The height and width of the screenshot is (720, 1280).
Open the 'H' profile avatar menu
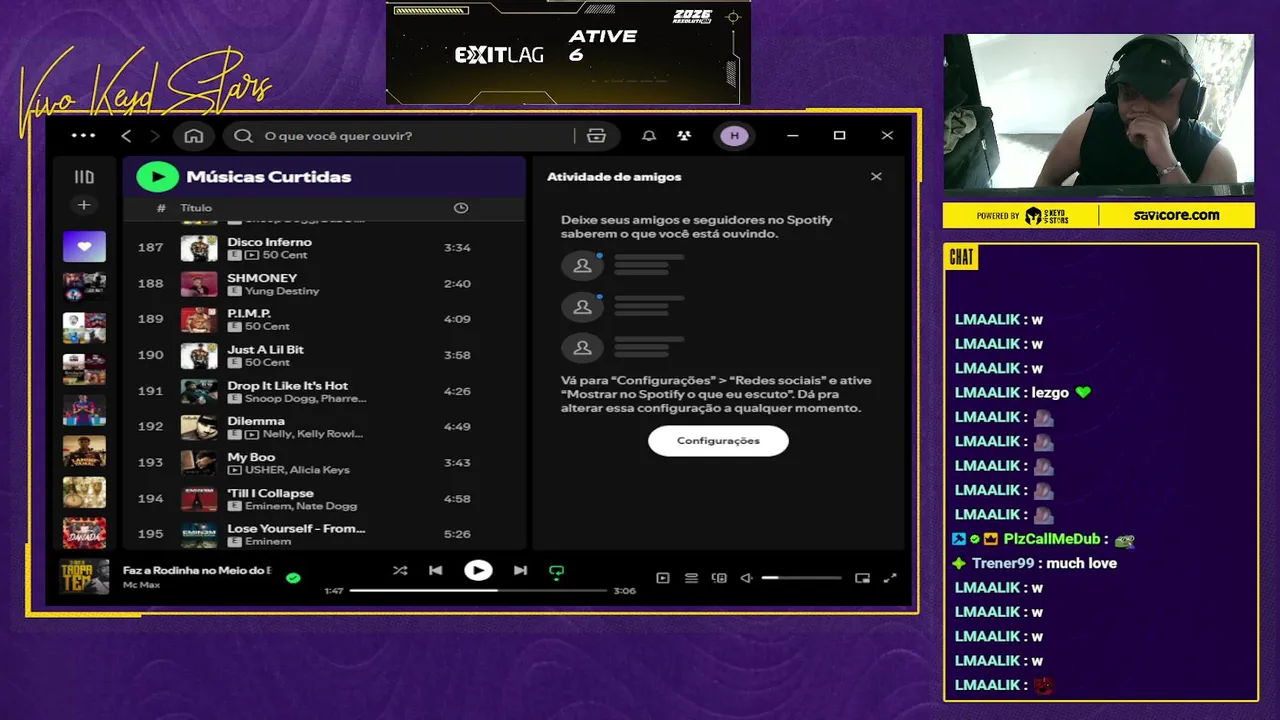pos(734,136)
